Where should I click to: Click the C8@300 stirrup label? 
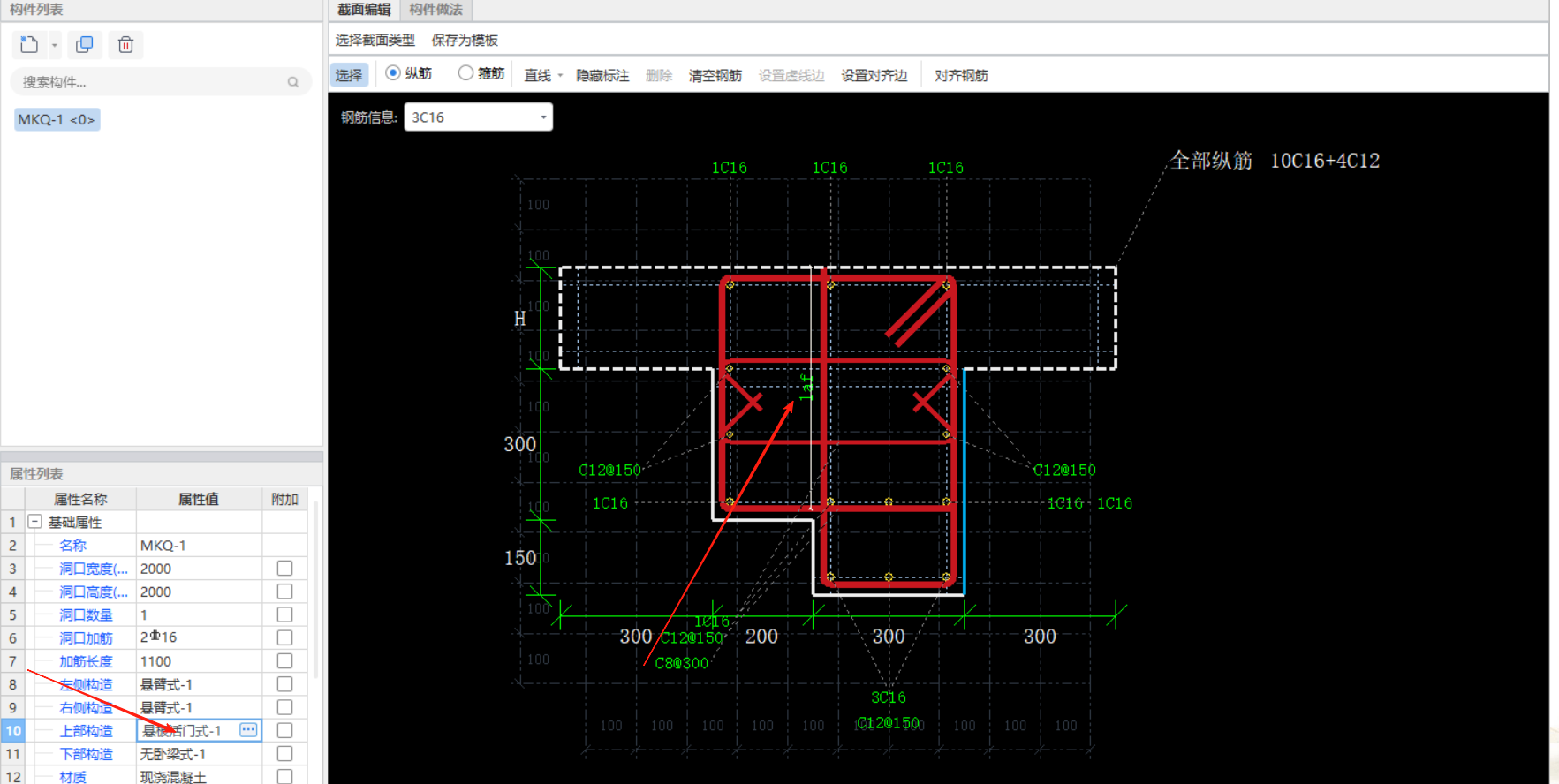tap(681, 663)
